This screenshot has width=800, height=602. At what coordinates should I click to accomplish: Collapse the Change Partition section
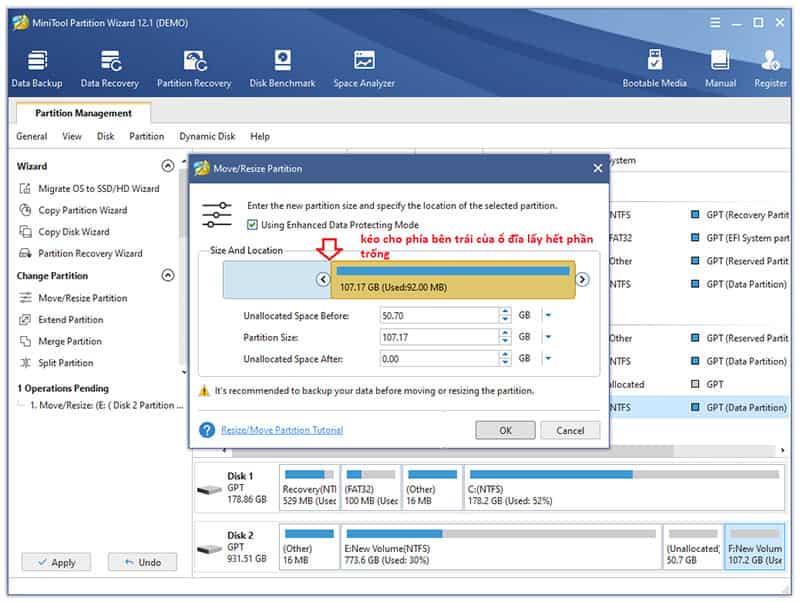tap(167, 275)
